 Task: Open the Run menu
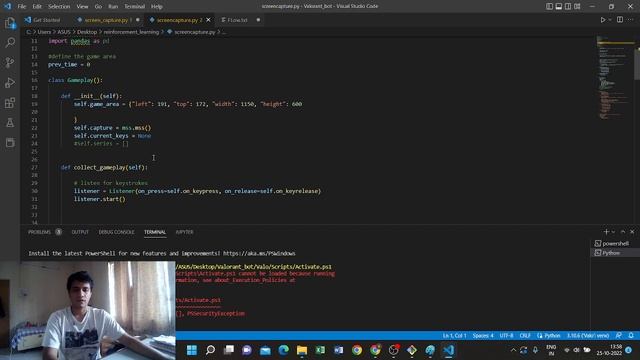pyautogui.click(x=113, y=7)
